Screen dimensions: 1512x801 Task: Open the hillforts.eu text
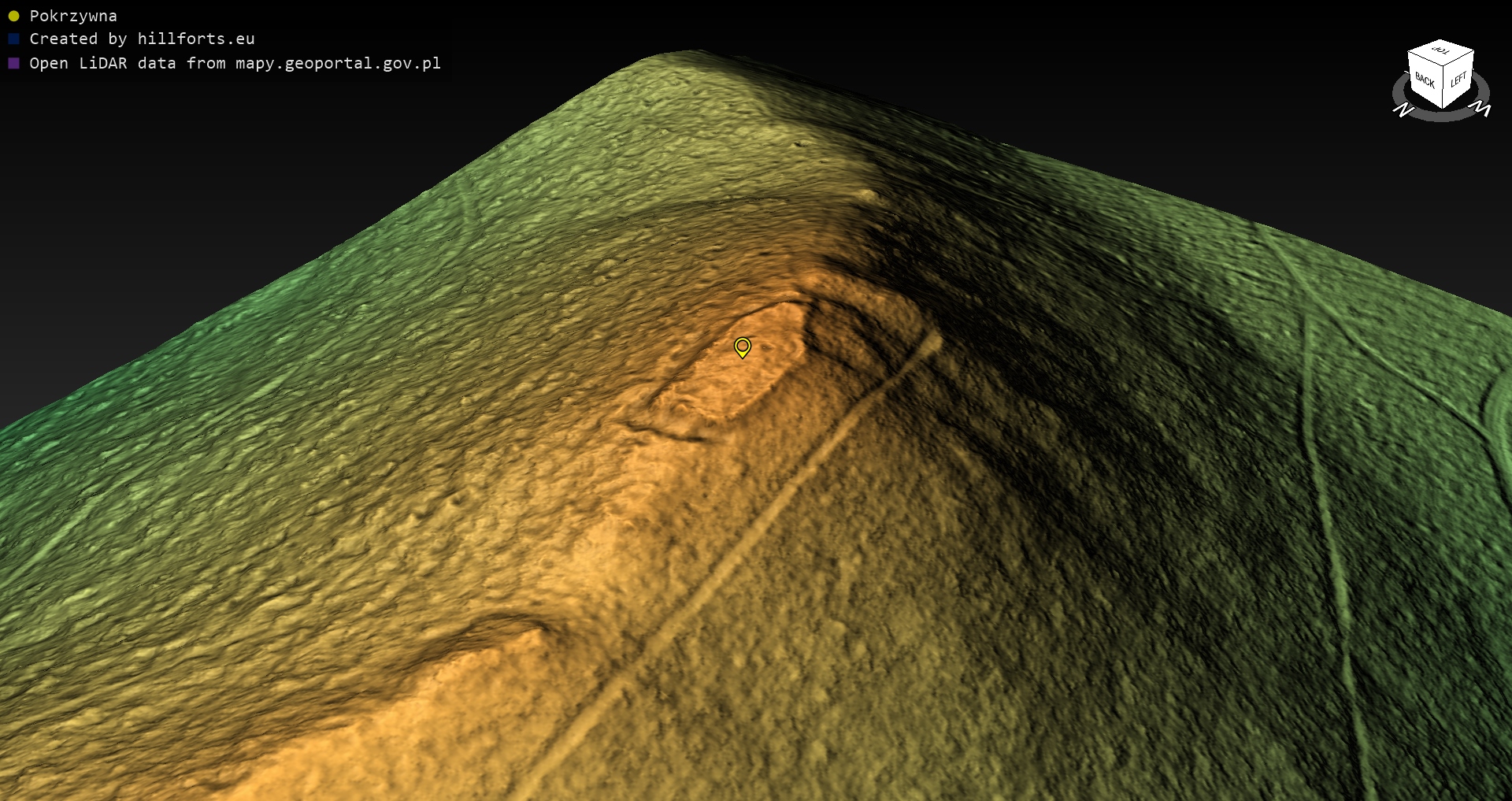point(196,39)
